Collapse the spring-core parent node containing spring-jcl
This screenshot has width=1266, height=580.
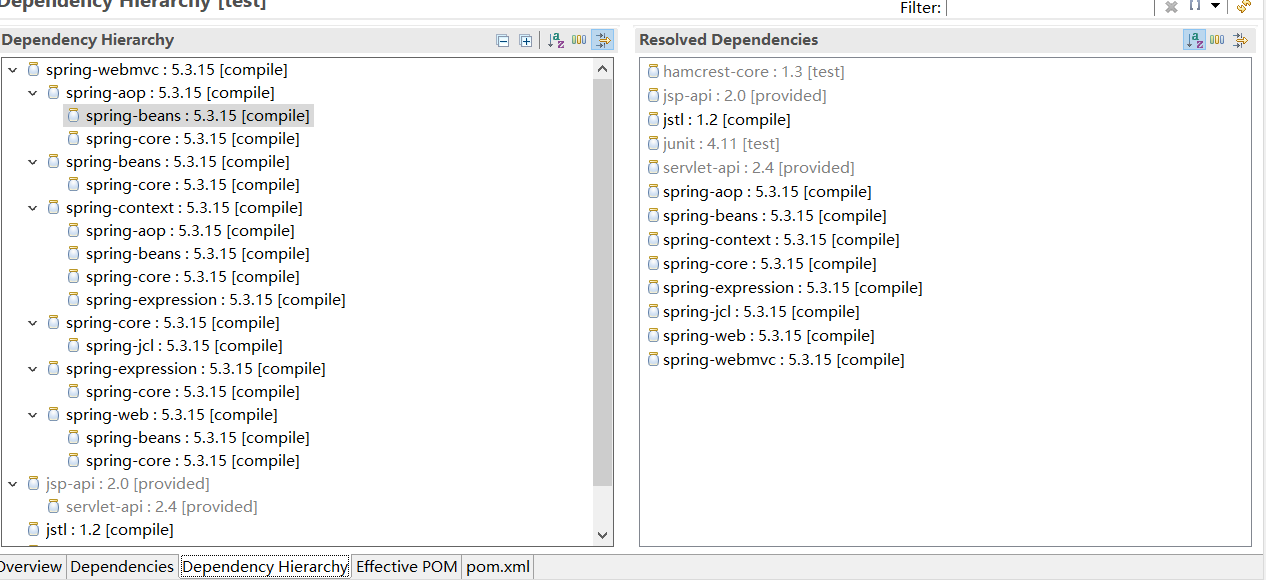pyautogui.click(x=32, y=323)
